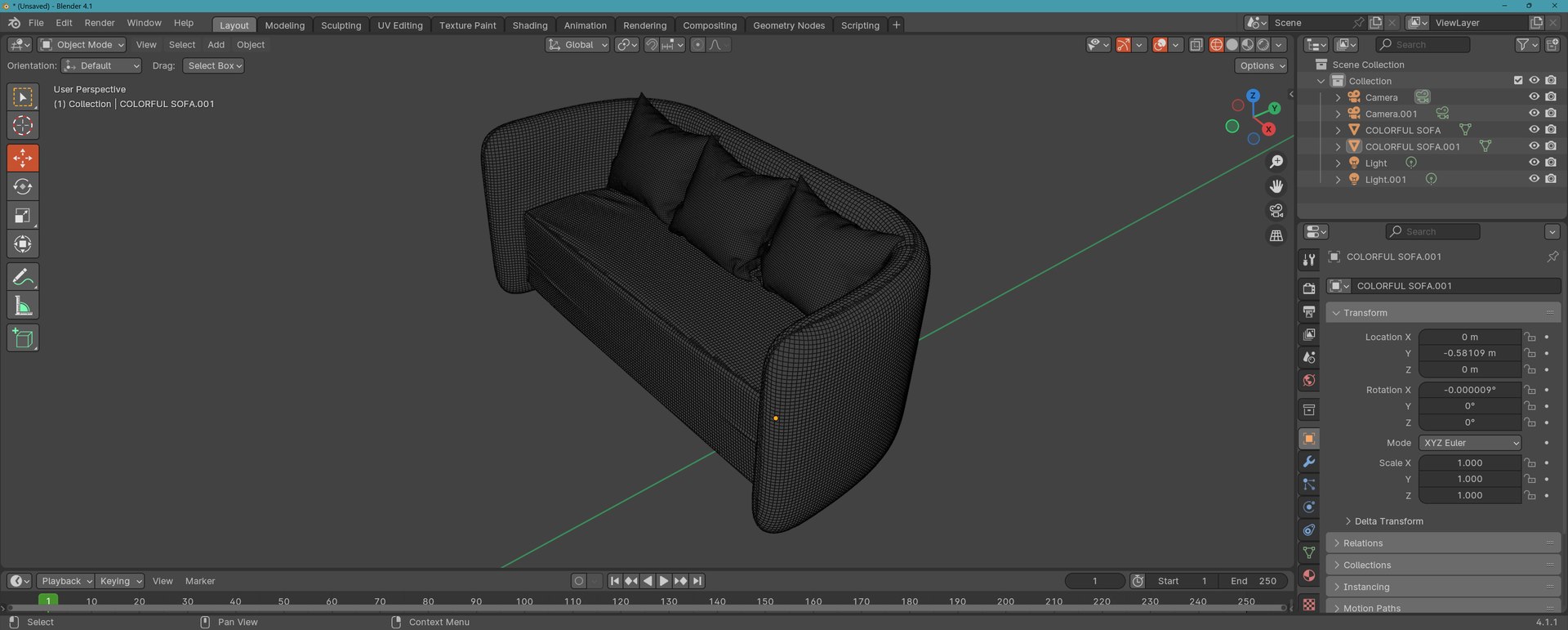Viewport: 1568px width, 630px height.
Task: Click the End frame field in timeline
Action: [1253, 581]
